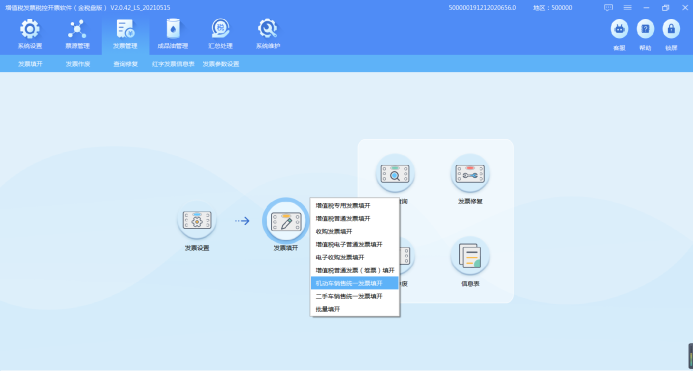Open 信息表 documents icon
This screenshot has width=693, height=371.
470,256
